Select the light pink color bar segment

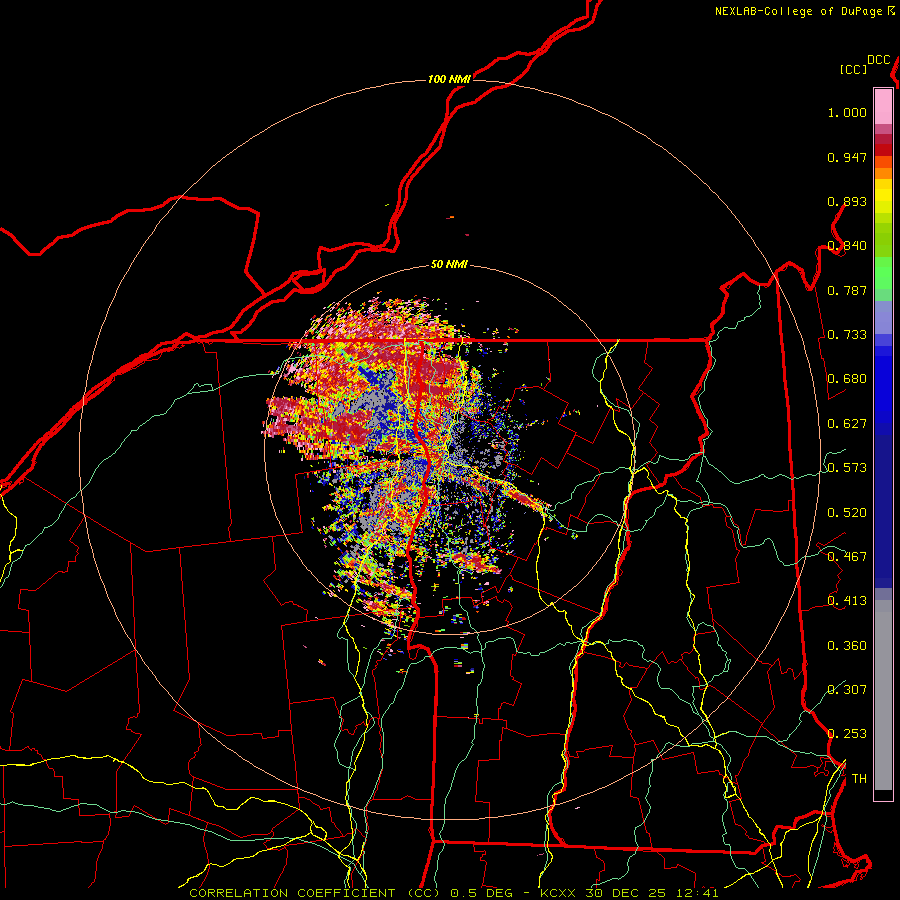point(883,107)
